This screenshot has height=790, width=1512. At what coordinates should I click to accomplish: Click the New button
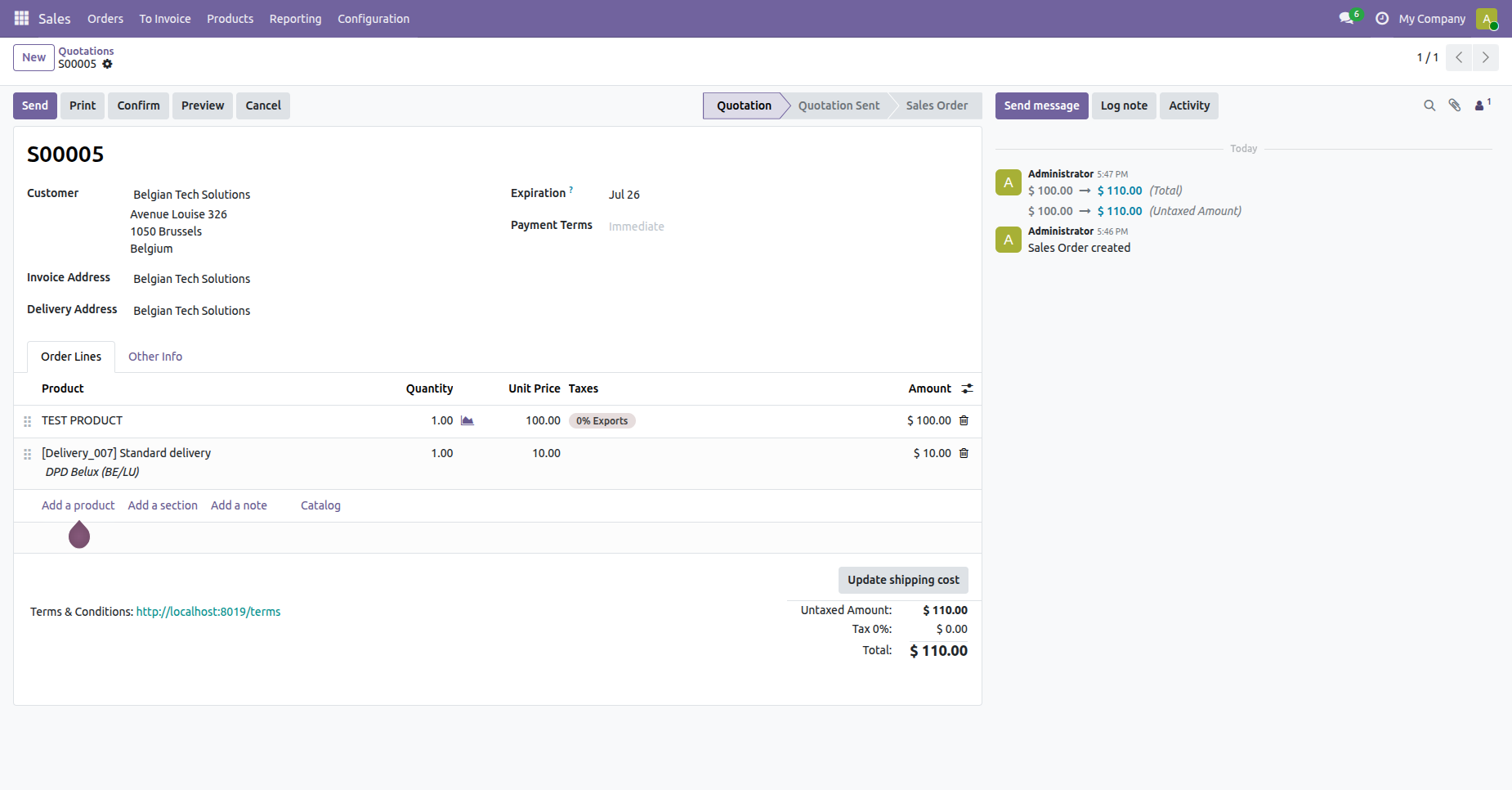pos(34,57)
